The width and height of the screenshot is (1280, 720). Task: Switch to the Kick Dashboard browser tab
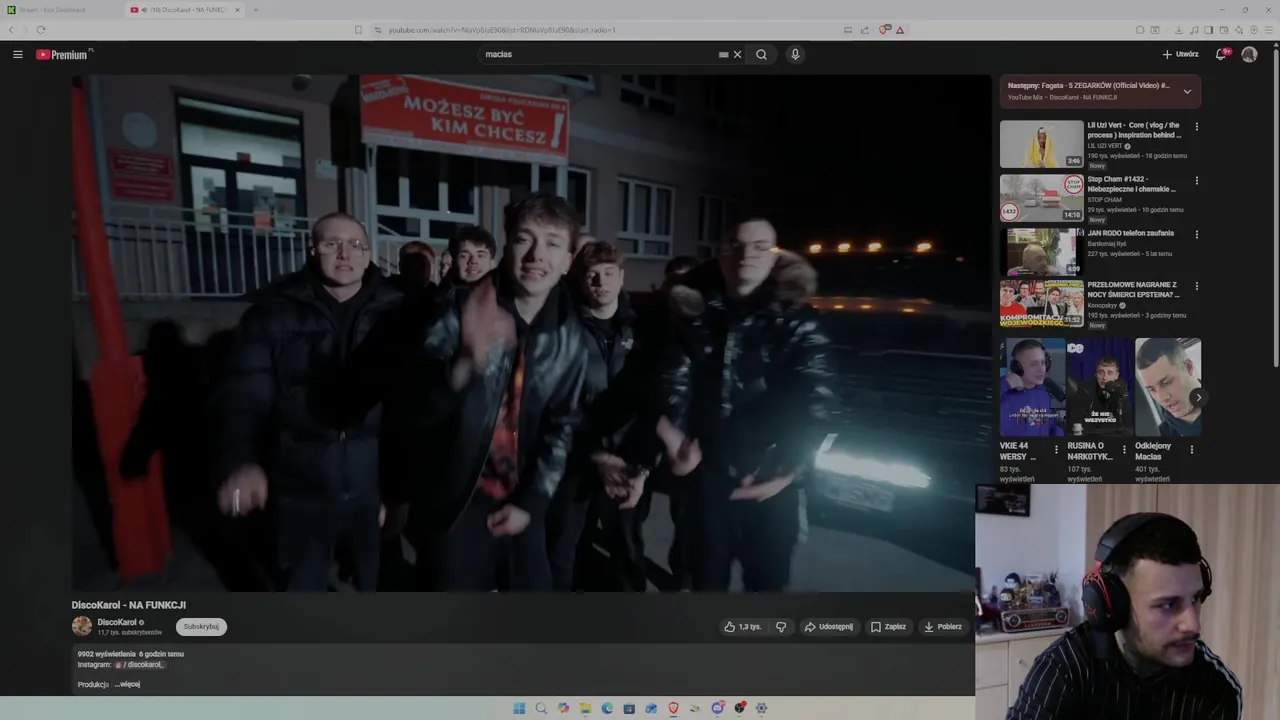[x=60, y=10]
